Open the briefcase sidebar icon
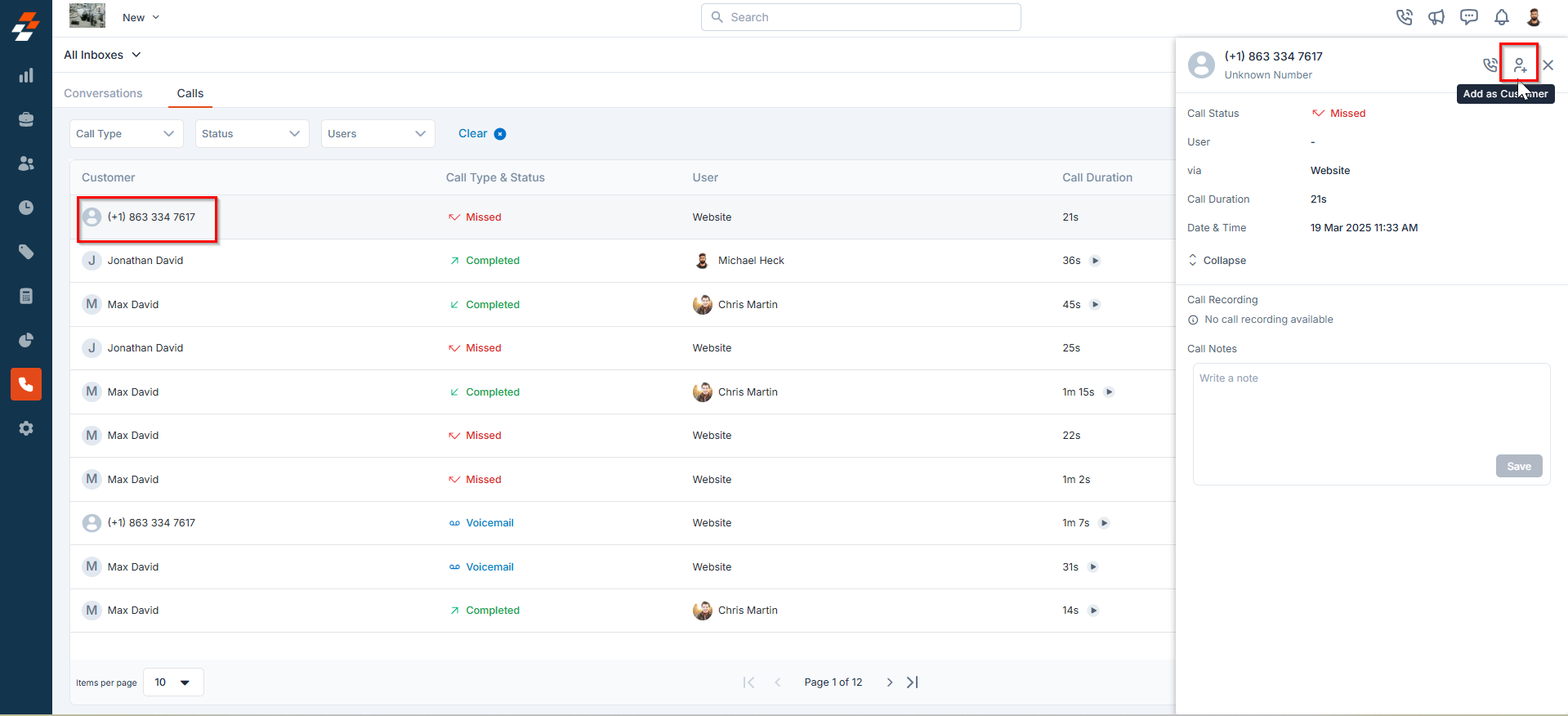Image resolution: width=1568 pixels, height=716 pixels. [x=26, y=119]
